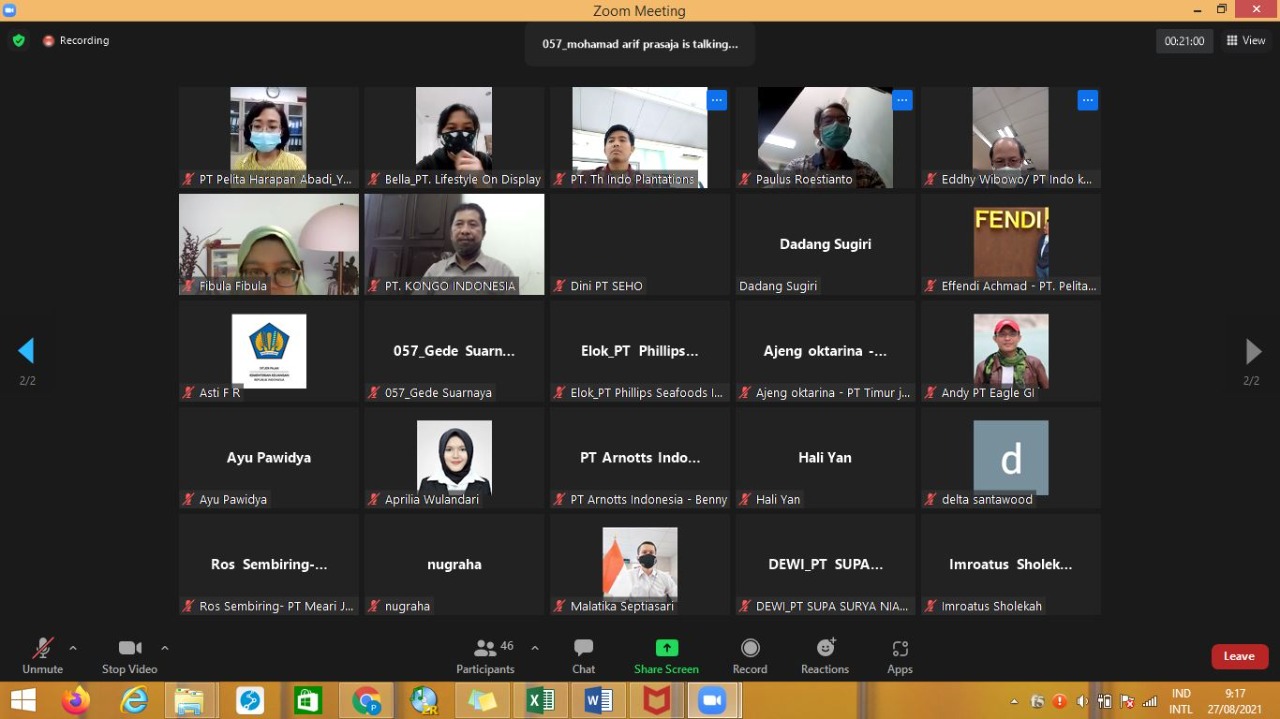The image size is (1280, 719).
Task: Open the Chat panel
Action: (583, 655)
